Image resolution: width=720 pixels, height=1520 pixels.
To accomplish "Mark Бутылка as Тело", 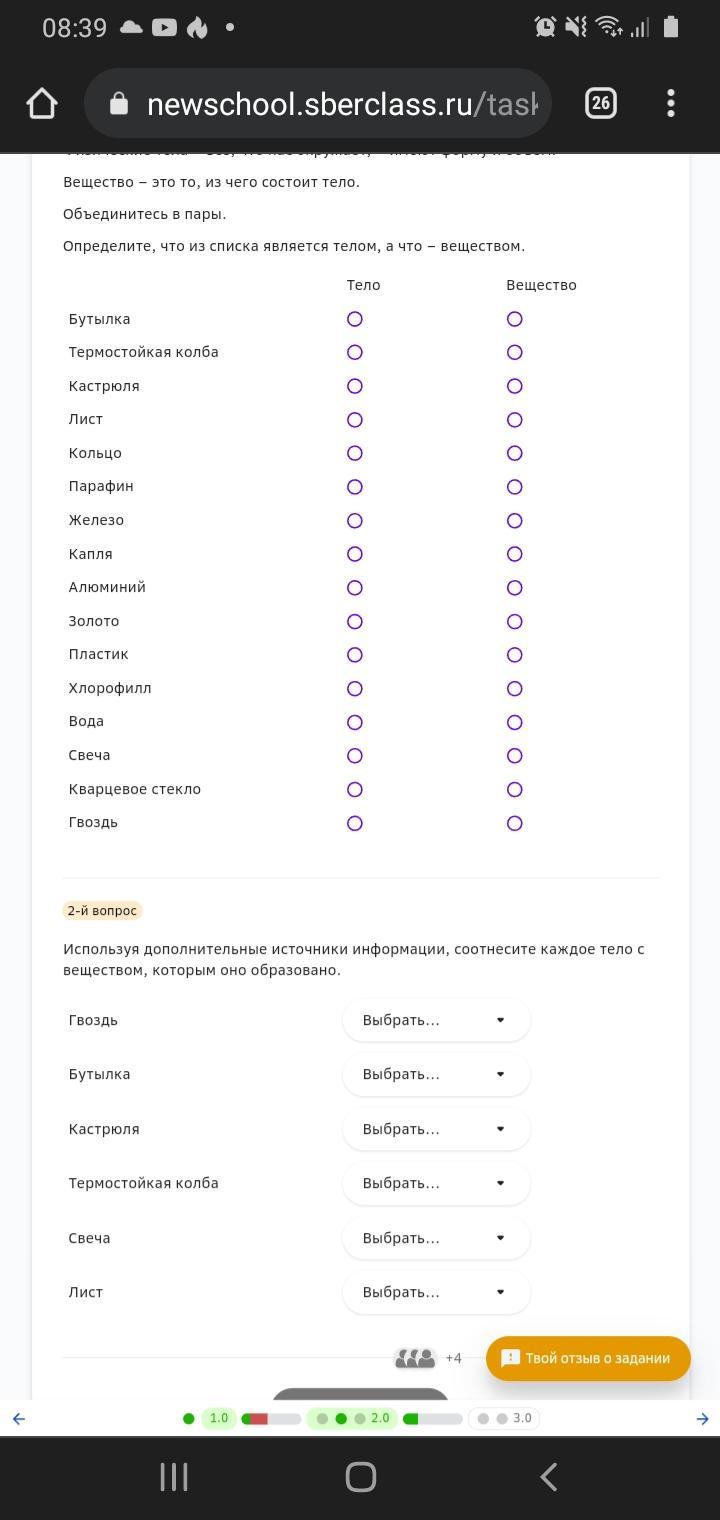I will 354,319.
